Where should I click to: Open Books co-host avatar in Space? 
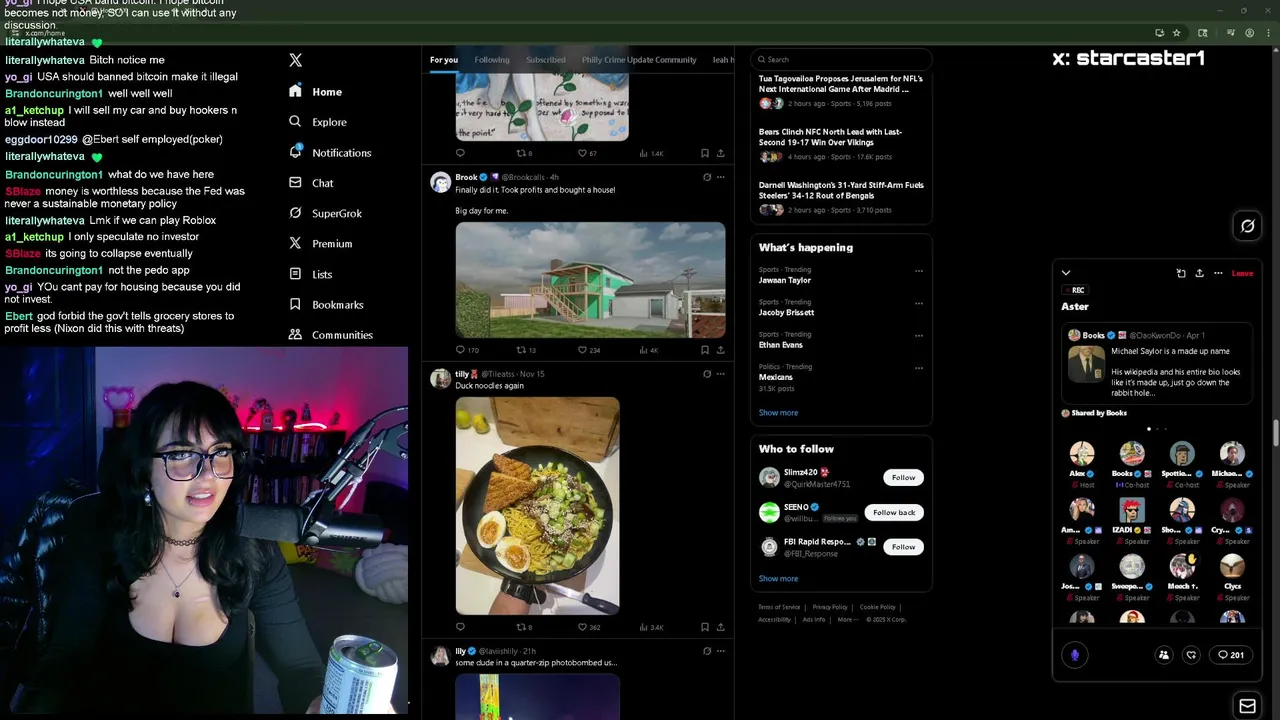[1132, 454]
